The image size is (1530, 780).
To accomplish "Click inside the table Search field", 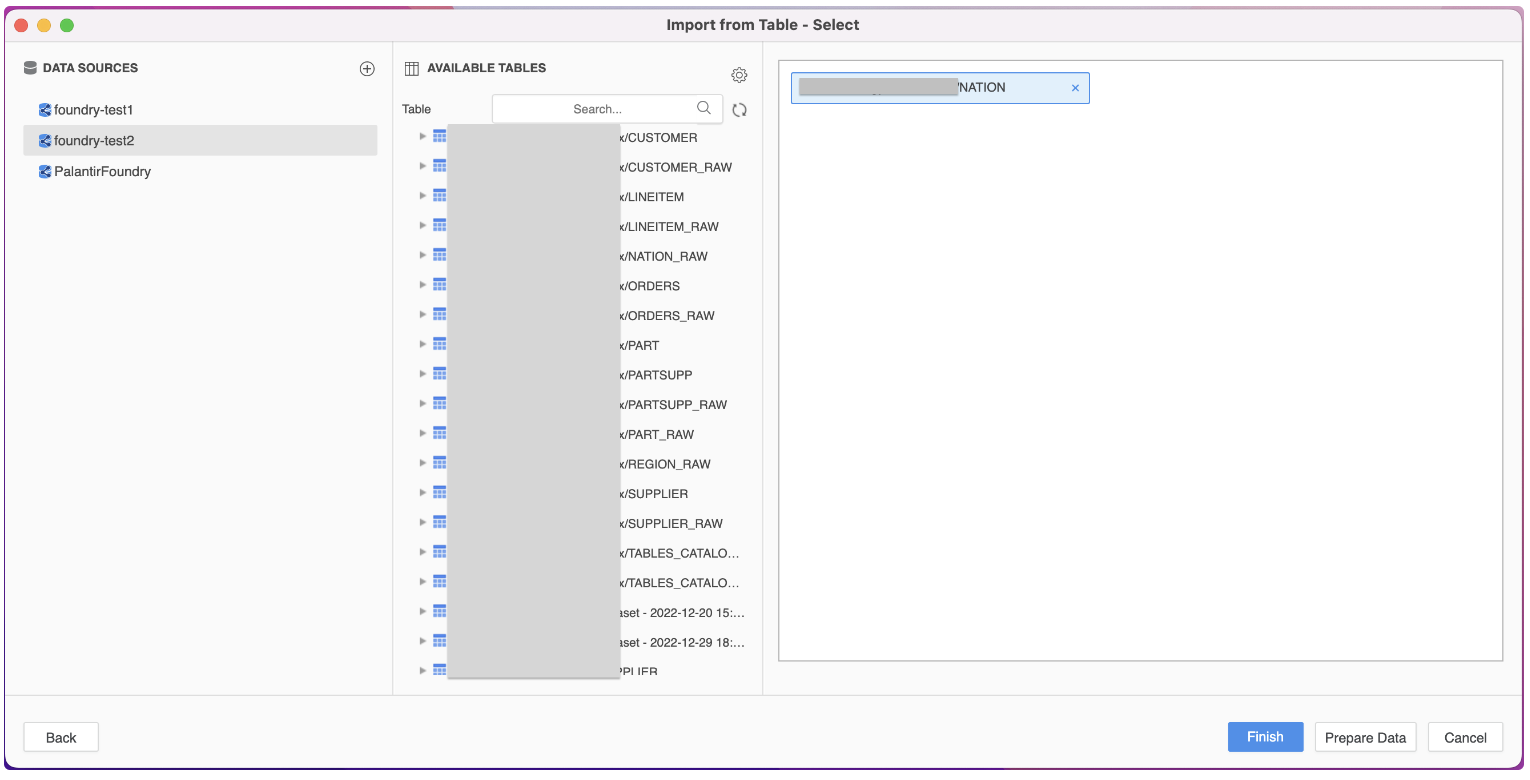I will [600, 108].
